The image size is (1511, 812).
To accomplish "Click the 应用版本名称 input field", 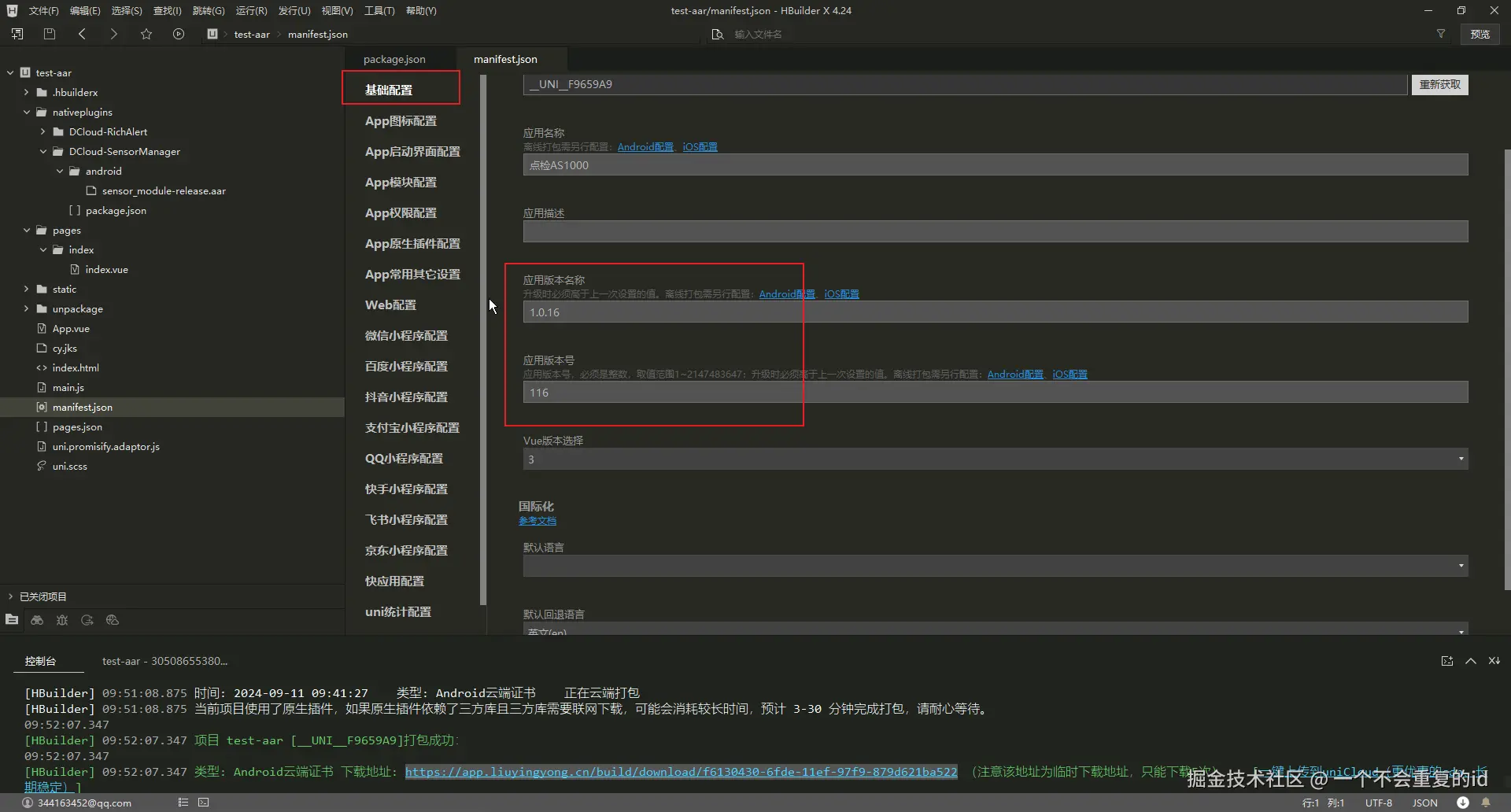I will pos(996,312).
